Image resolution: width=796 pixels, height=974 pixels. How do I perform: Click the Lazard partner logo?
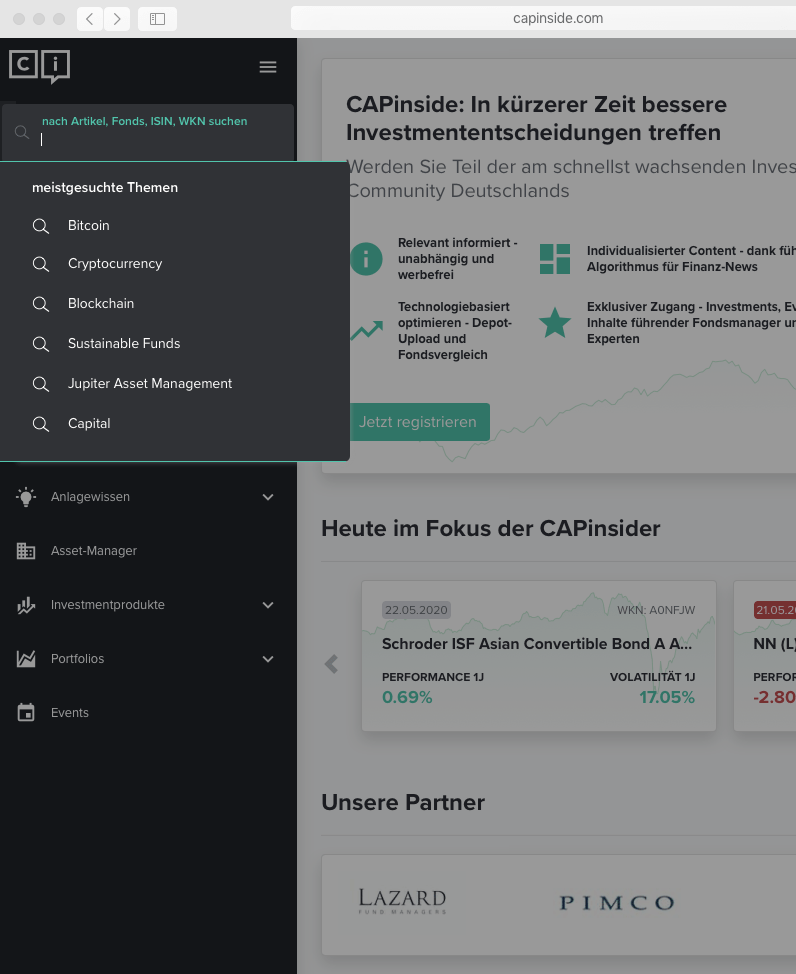pyautogui.click(x=402, y=901)
